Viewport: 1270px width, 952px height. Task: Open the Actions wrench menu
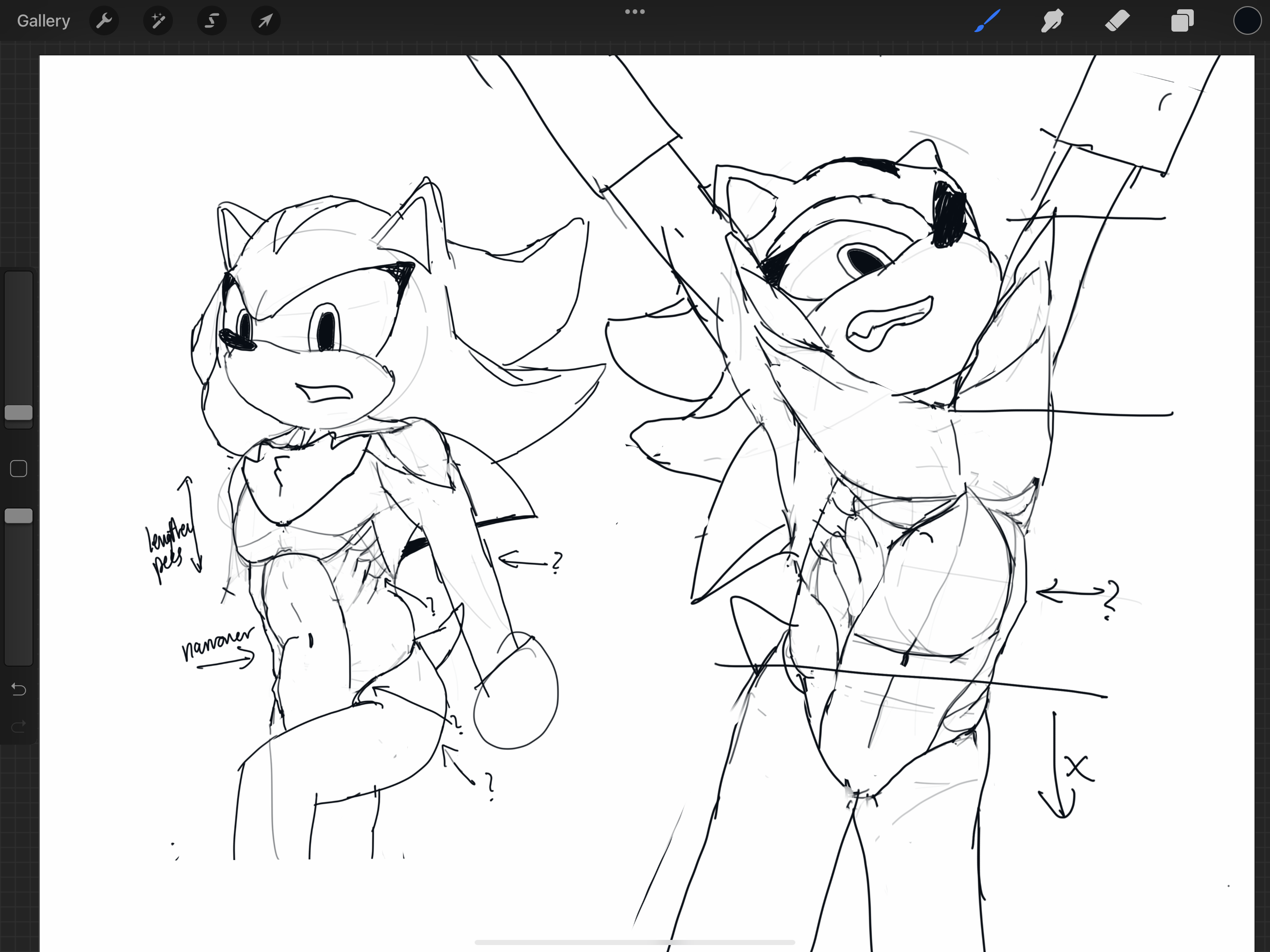[104, 21]
